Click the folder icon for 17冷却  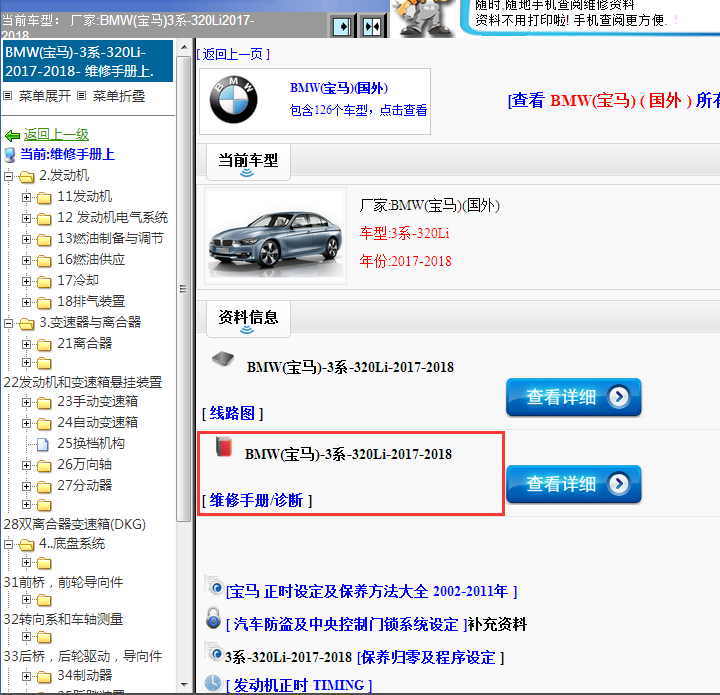pyautogui.click(x=44, y=281)
